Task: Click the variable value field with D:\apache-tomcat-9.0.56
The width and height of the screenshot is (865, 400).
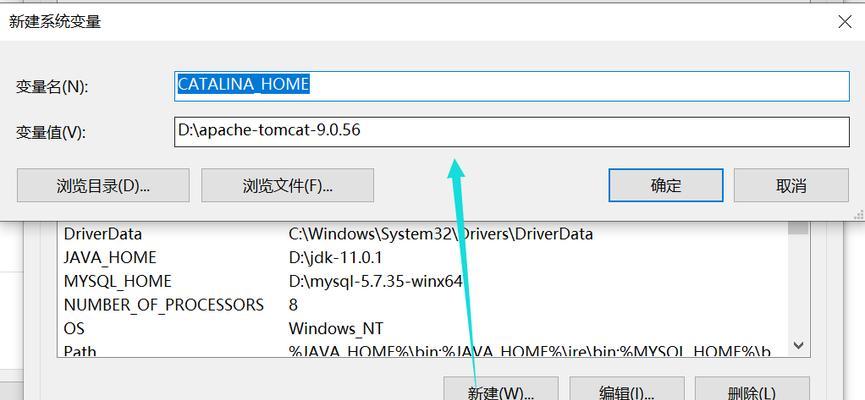Action: (x=511, y=131)
